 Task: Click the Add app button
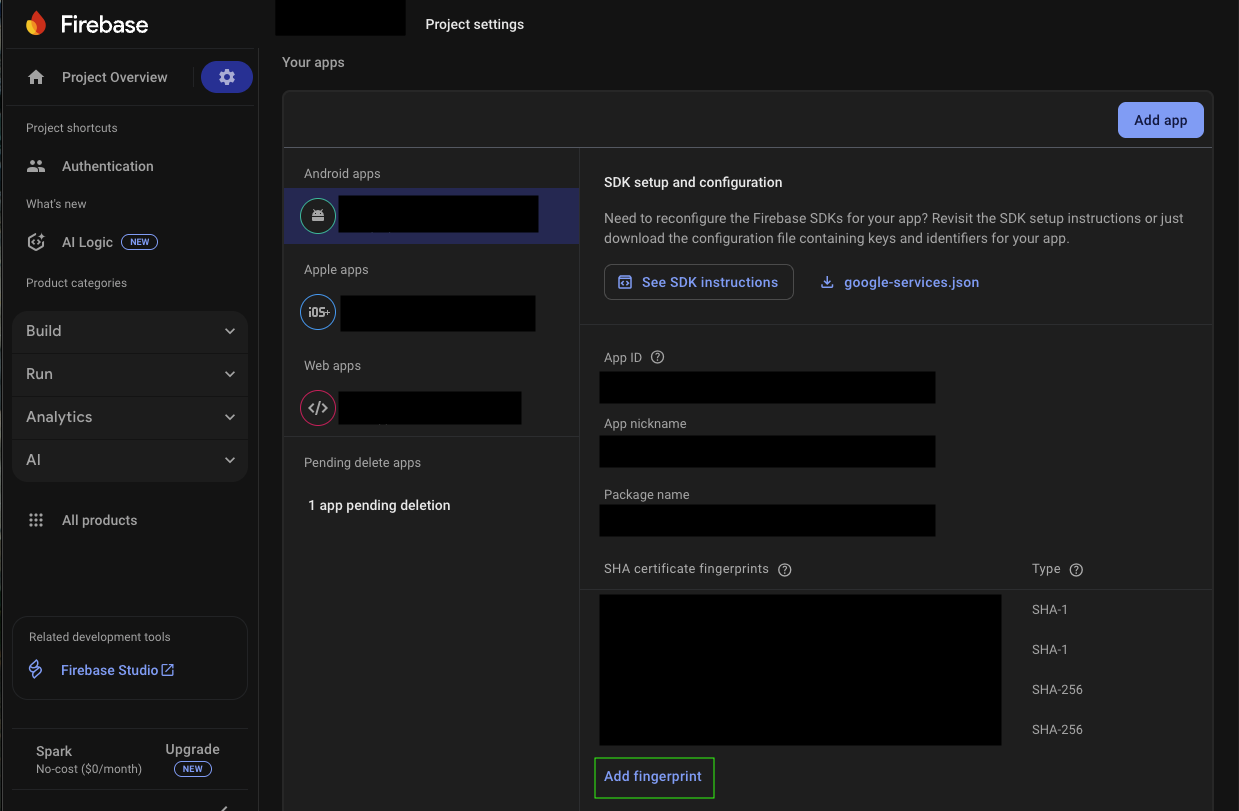1160,119
